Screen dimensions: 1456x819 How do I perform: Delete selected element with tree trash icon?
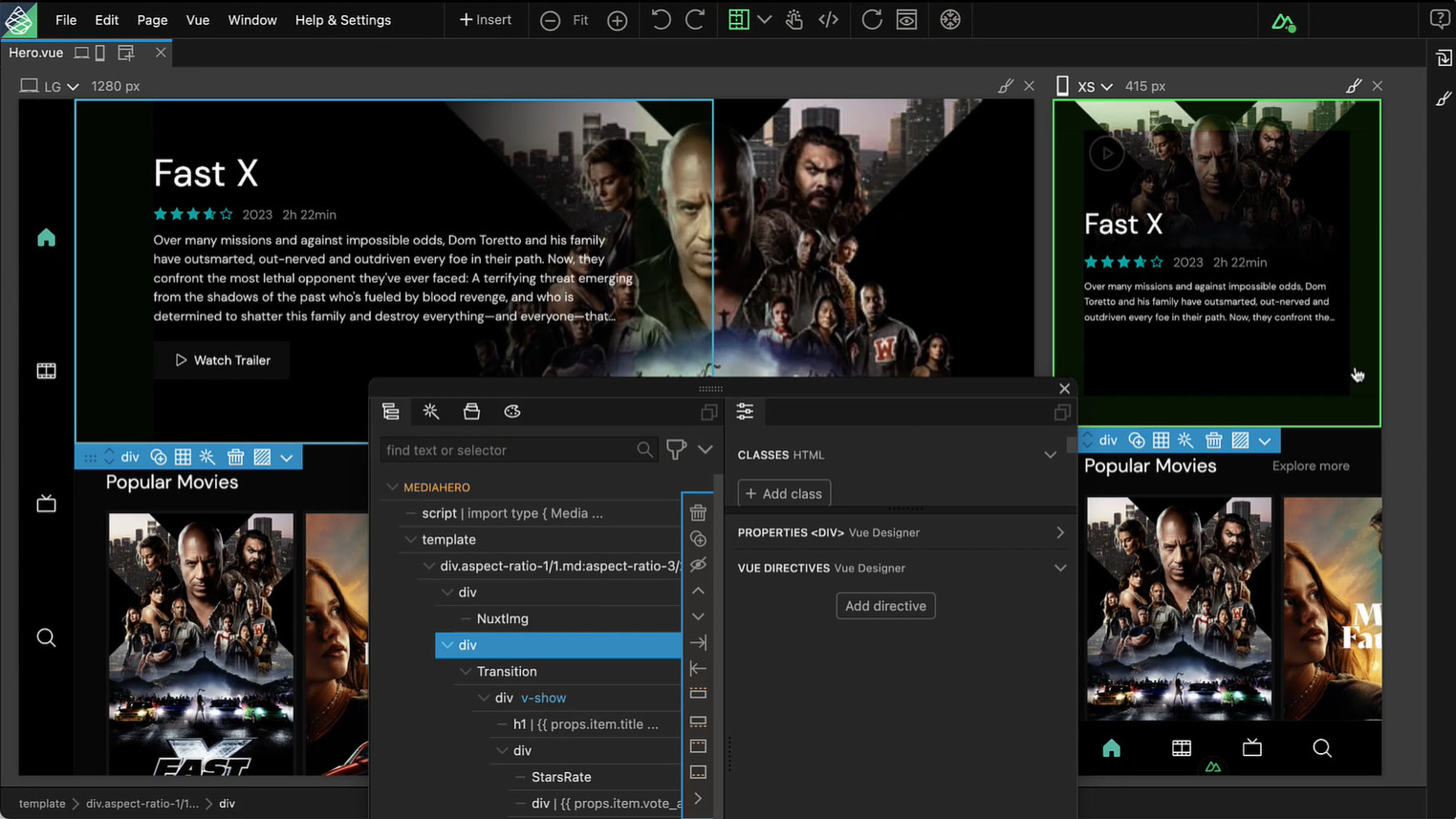[698, 512]
